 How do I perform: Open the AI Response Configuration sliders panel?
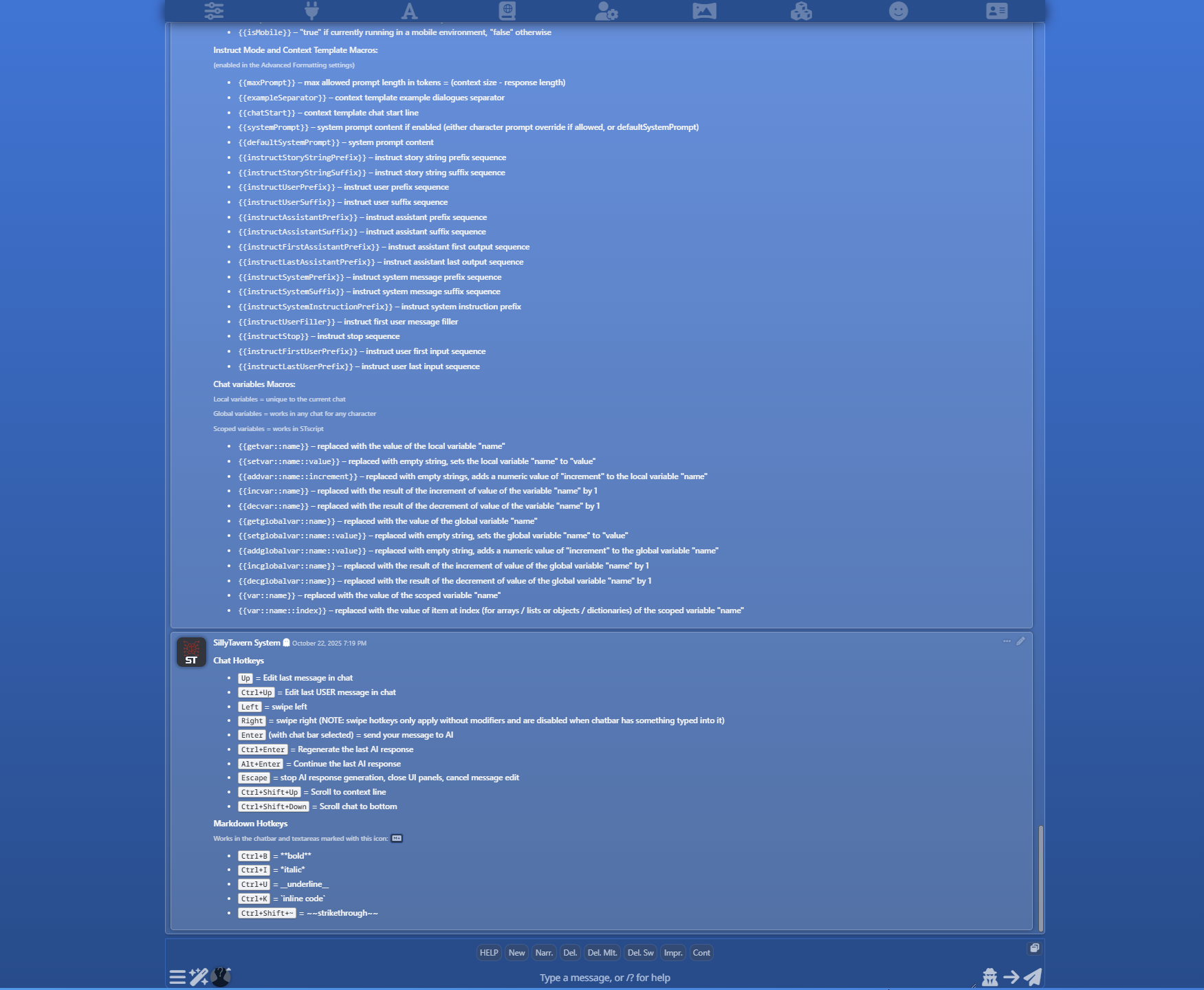[x=214, y=11]
